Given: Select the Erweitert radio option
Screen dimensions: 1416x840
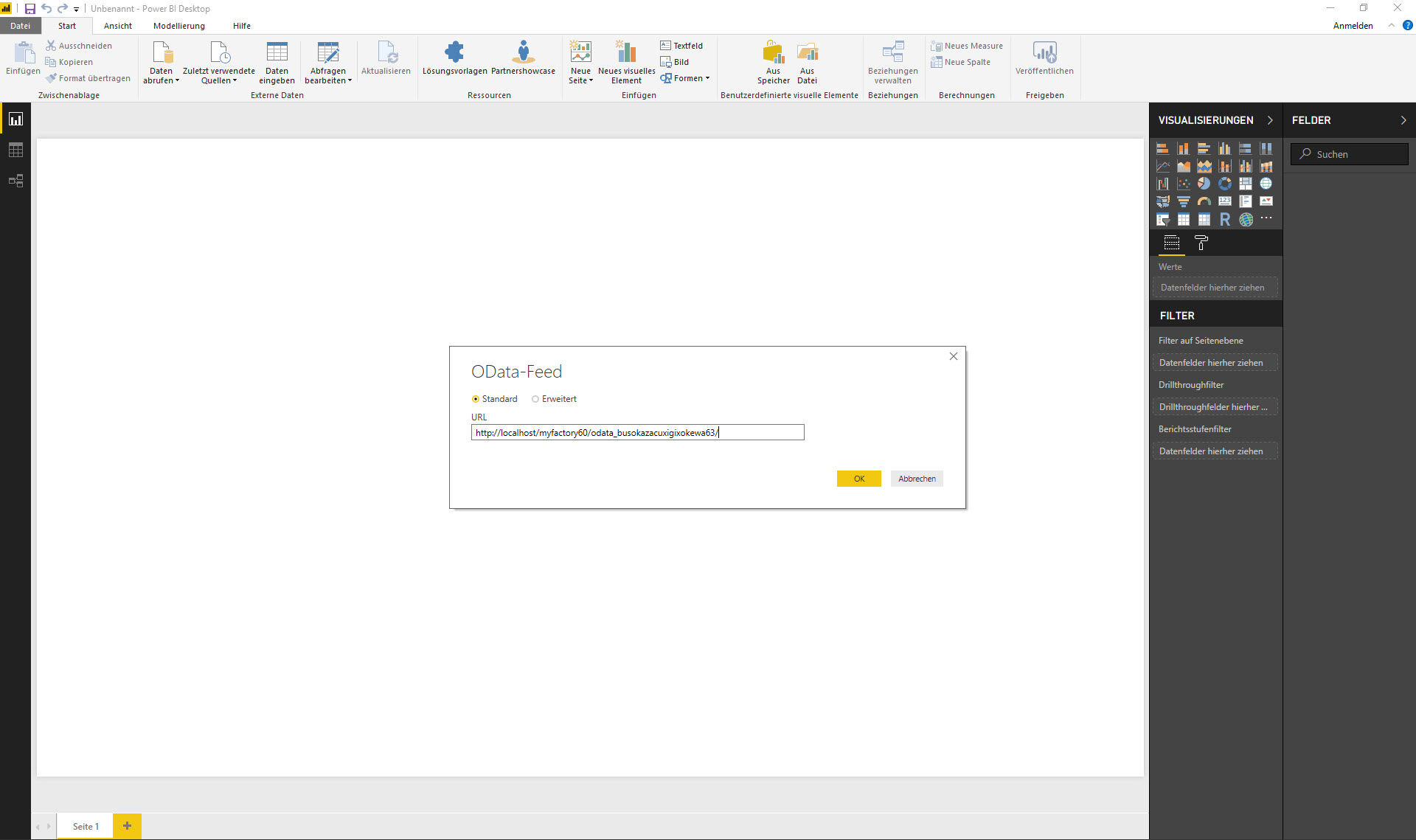Looking at the screenshot, I should pyautogui.click(x=535, y=399).
